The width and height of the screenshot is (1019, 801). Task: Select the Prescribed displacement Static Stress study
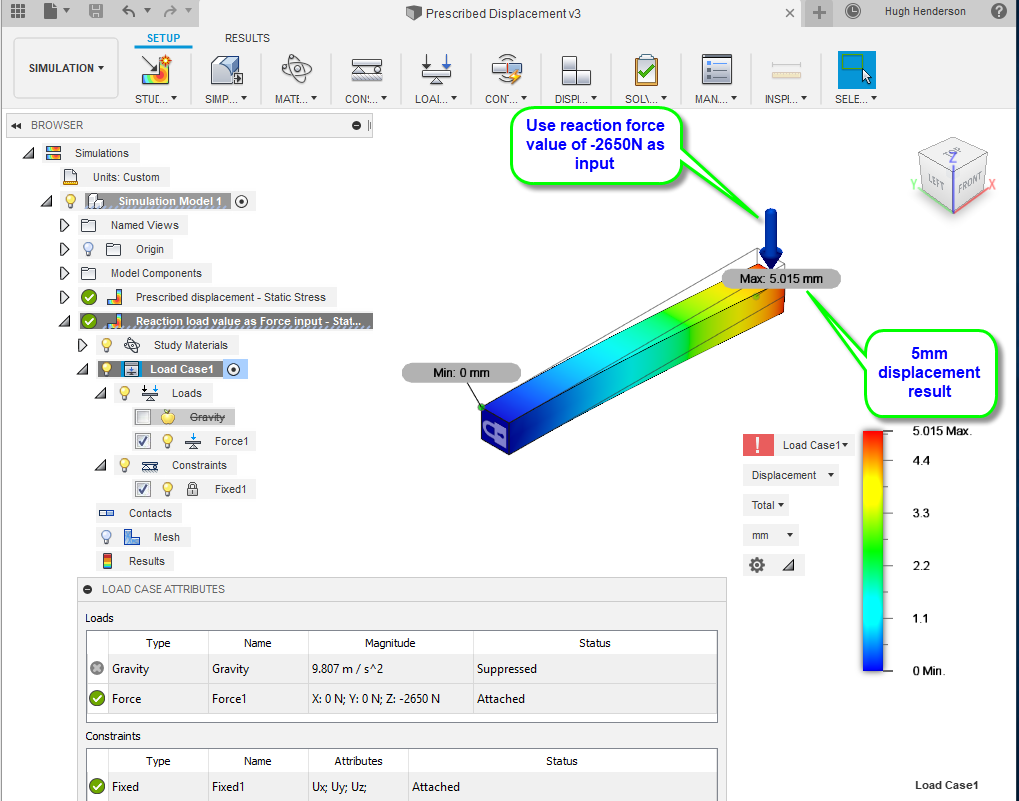pyautogui.click(x=232, y=296)
